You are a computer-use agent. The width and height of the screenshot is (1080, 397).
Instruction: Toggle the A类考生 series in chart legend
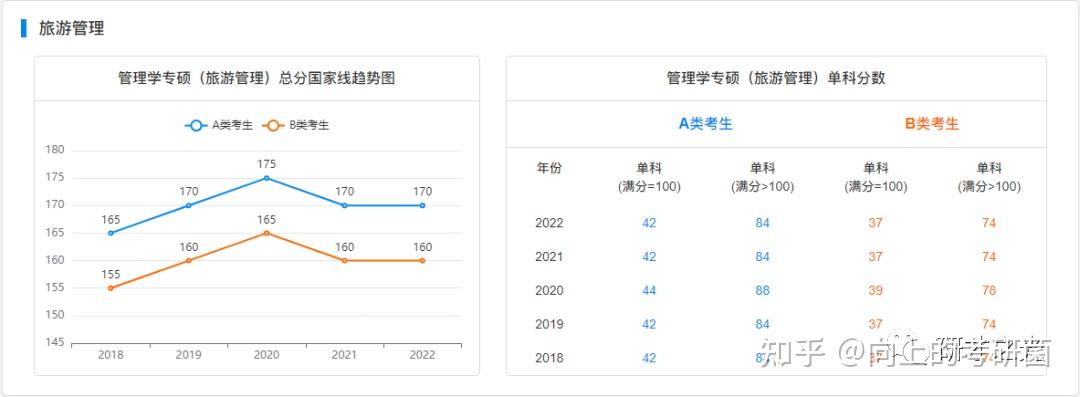218,125
